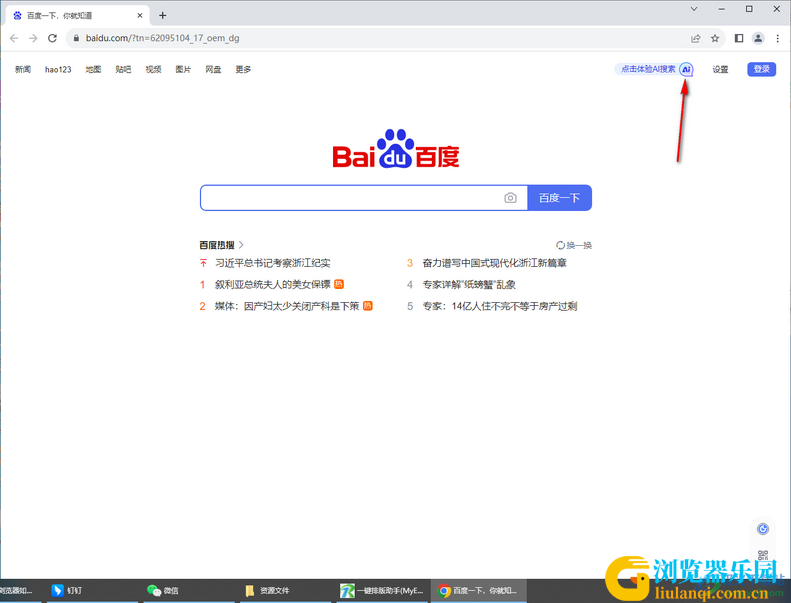
Task: Open 叙利亚总统夫人的美女保镖 headline
Action: coord(273,285)
